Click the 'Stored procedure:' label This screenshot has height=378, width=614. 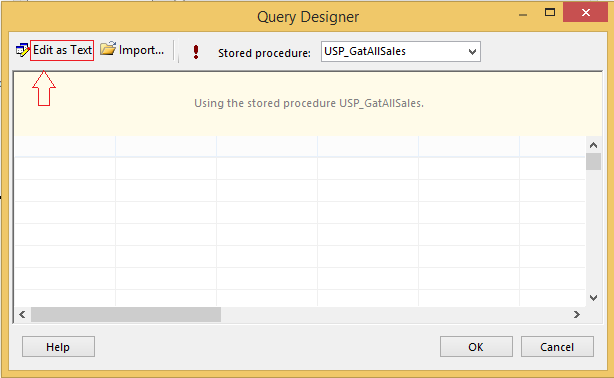click(264, 53)
